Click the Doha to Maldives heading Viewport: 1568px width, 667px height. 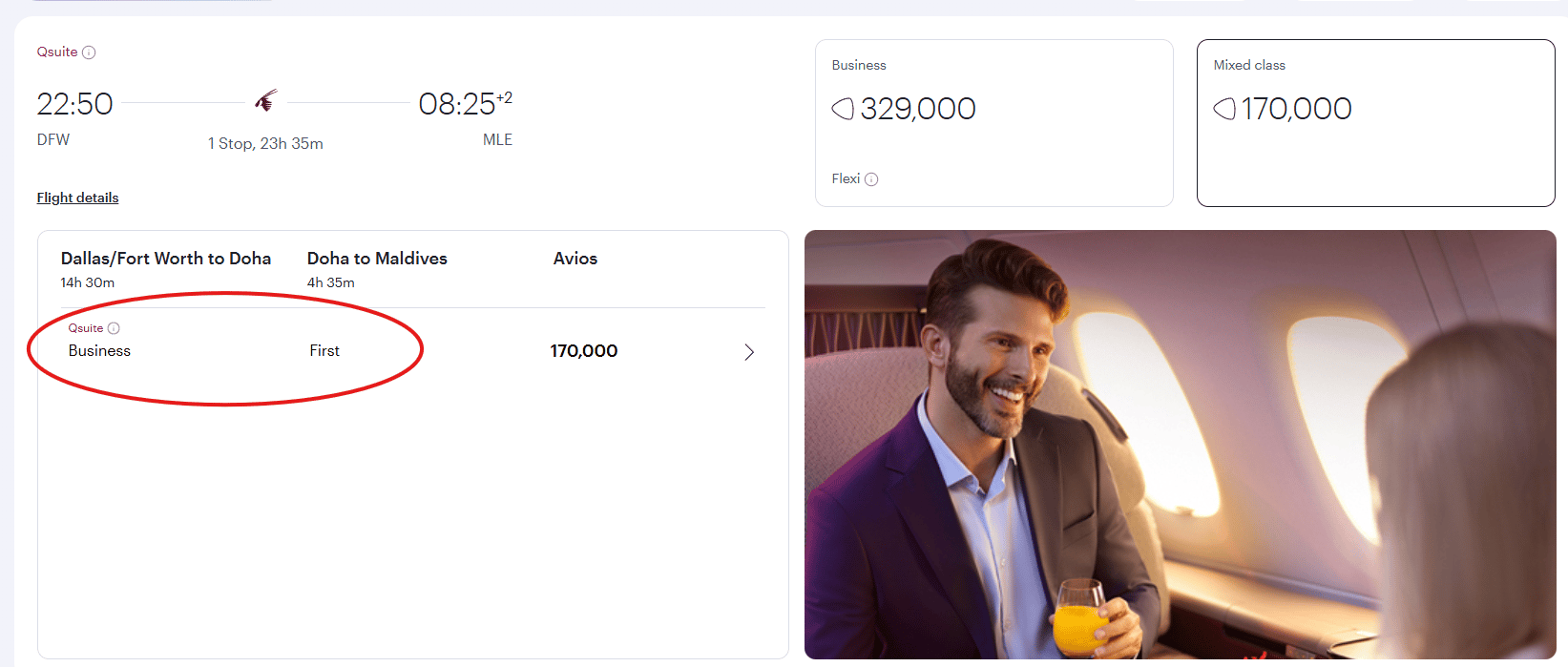[x=377, y=259]
